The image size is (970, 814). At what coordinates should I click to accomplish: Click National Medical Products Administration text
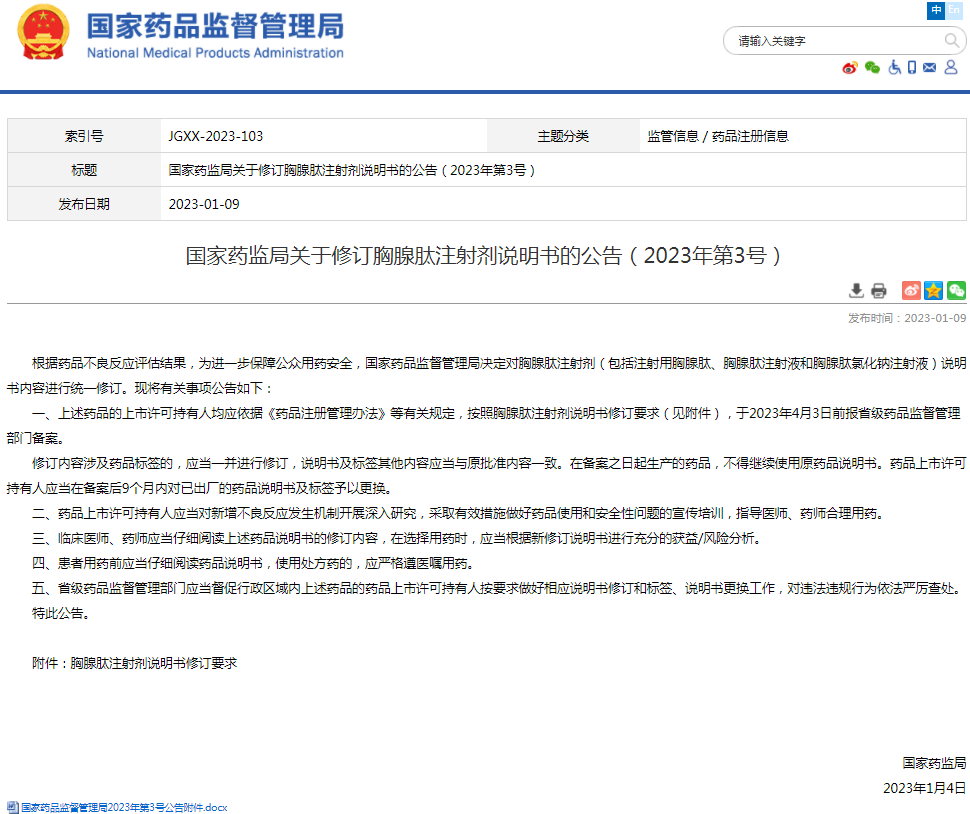(x=215, y=53)
